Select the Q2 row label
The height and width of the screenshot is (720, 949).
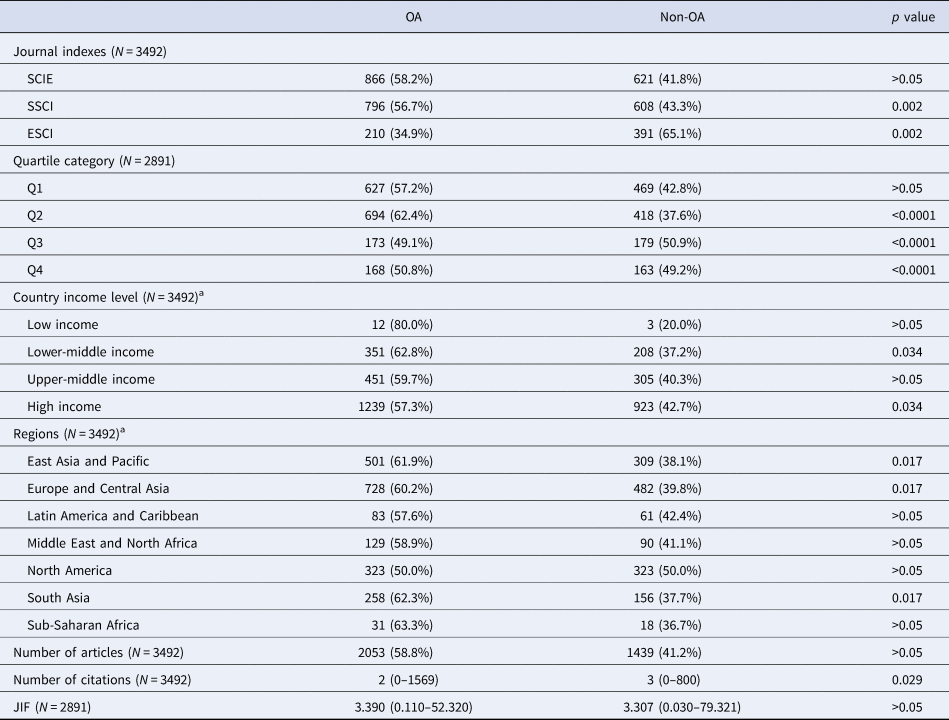point(37,214)
